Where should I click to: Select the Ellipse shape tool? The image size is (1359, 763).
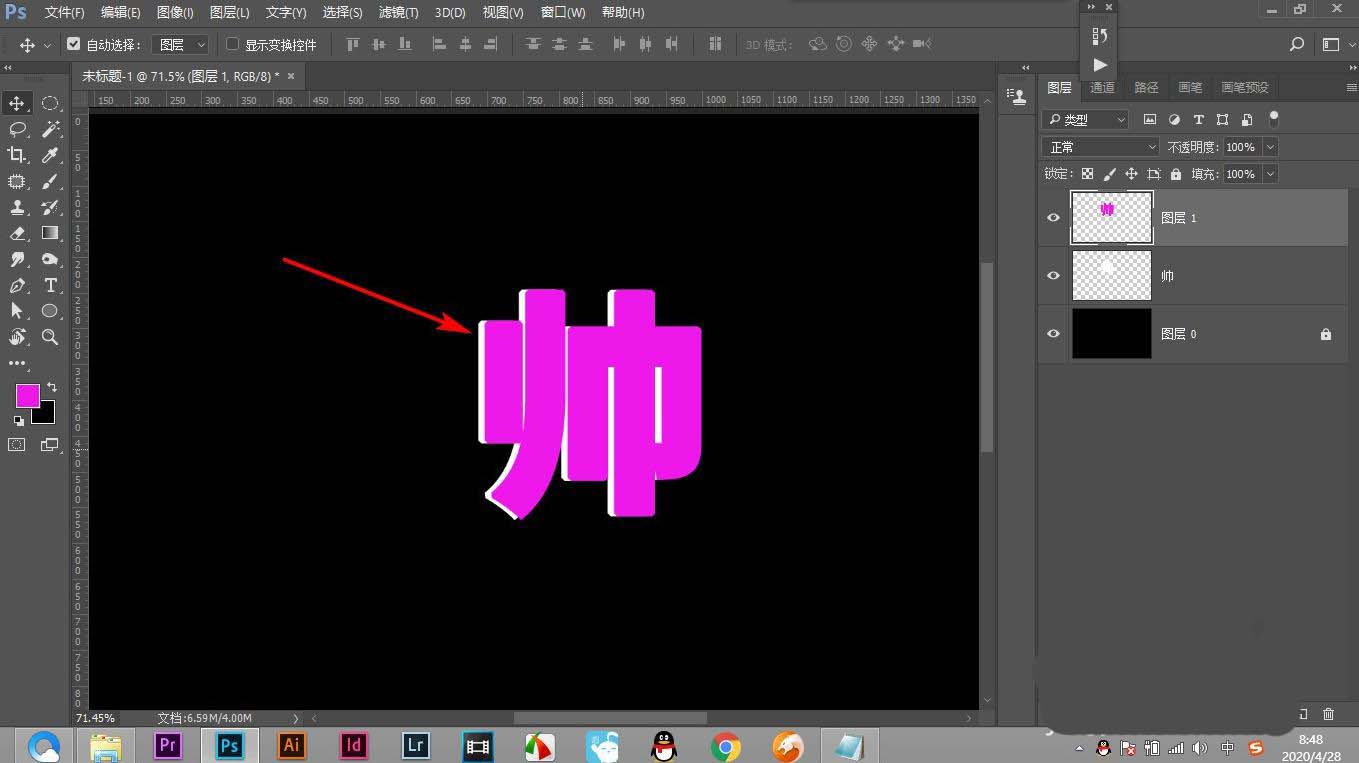[x=50, y=311]
